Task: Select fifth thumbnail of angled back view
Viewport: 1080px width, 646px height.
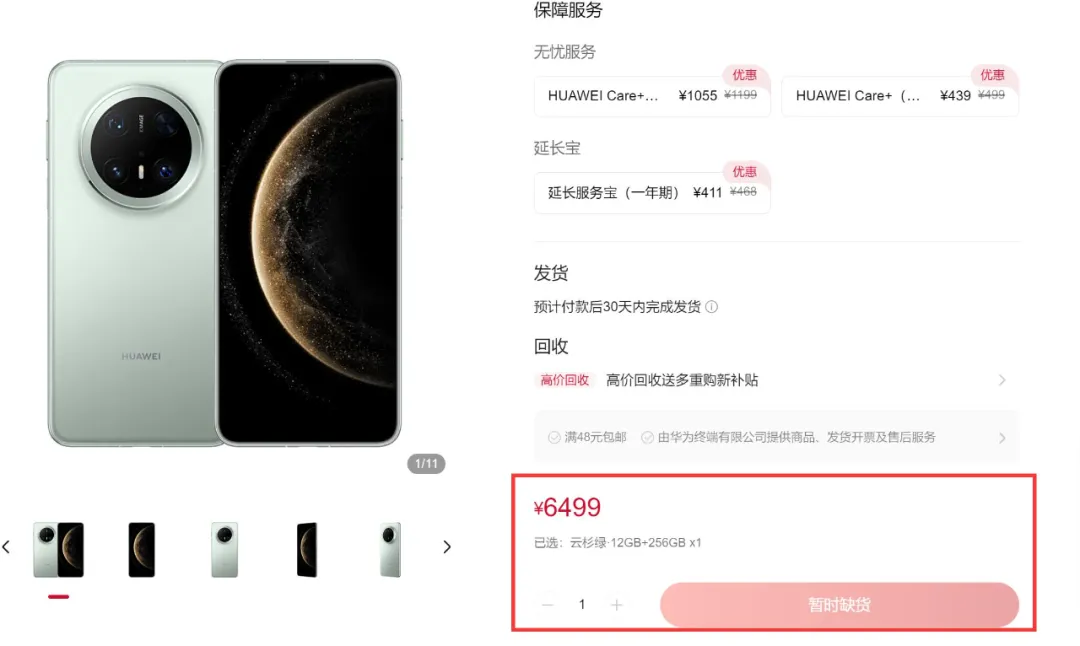Action: 390,550
